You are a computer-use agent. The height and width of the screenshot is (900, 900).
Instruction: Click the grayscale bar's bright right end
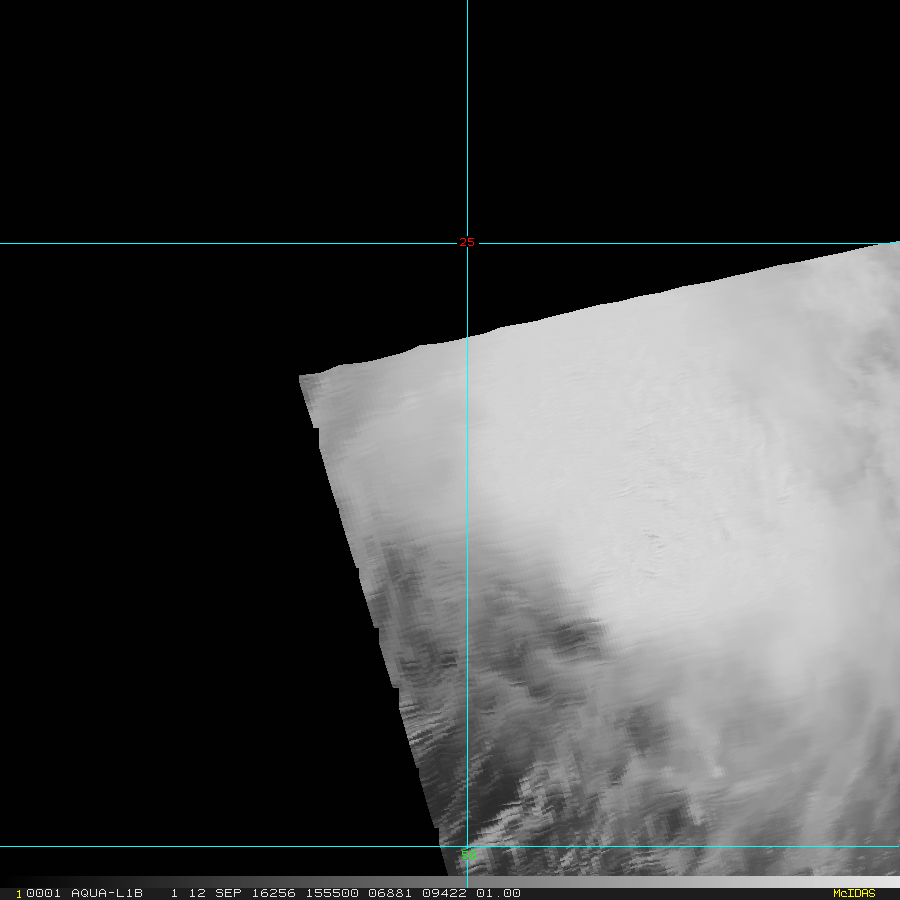[890, 882]
